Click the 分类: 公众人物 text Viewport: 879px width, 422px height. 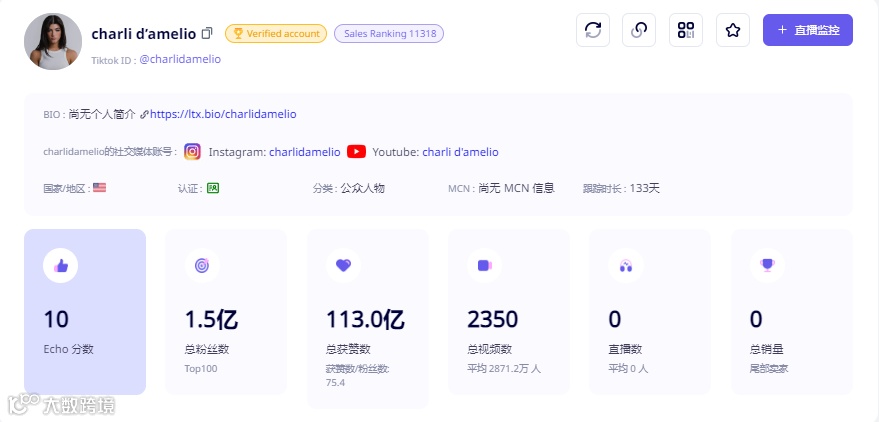349,188
